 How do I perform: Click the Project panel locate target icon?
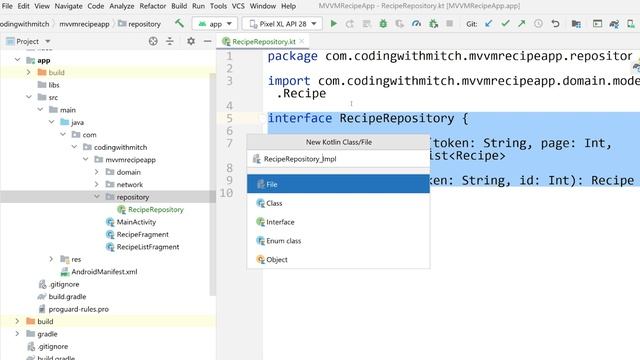153,41
